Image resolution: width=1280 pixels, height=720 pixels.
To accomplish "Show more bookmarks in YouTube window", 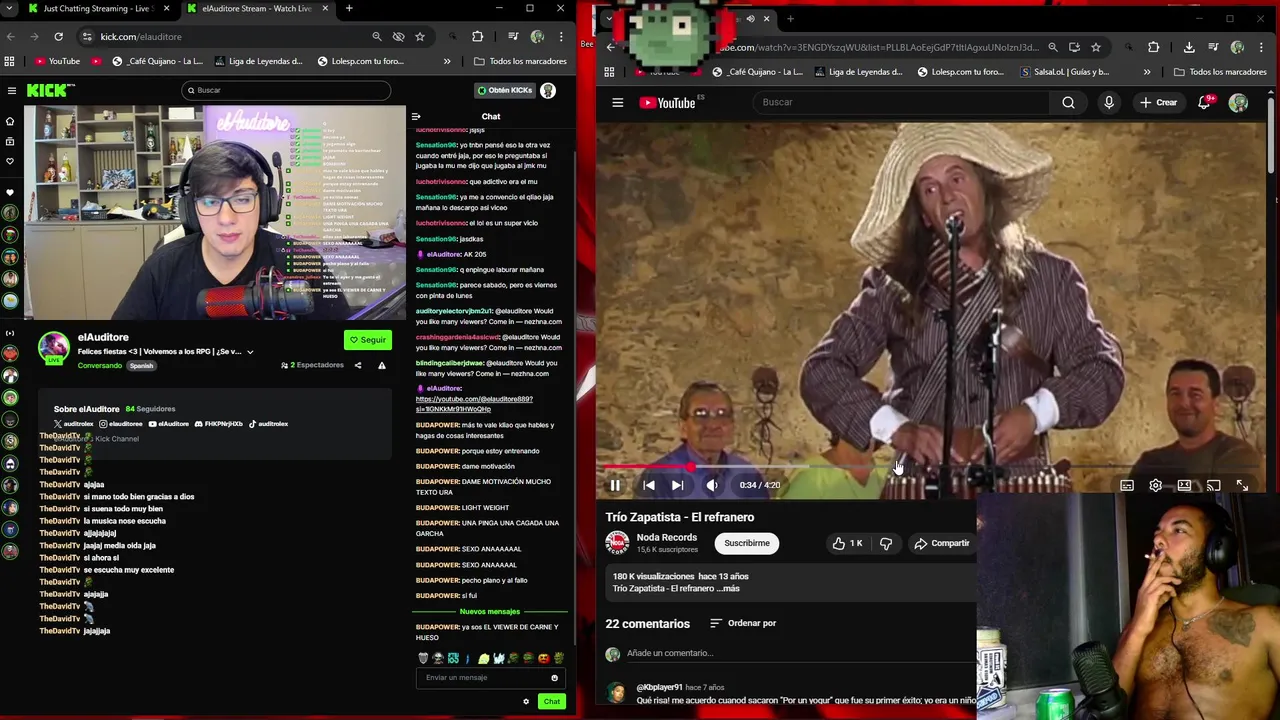I will pos(1147,72).
